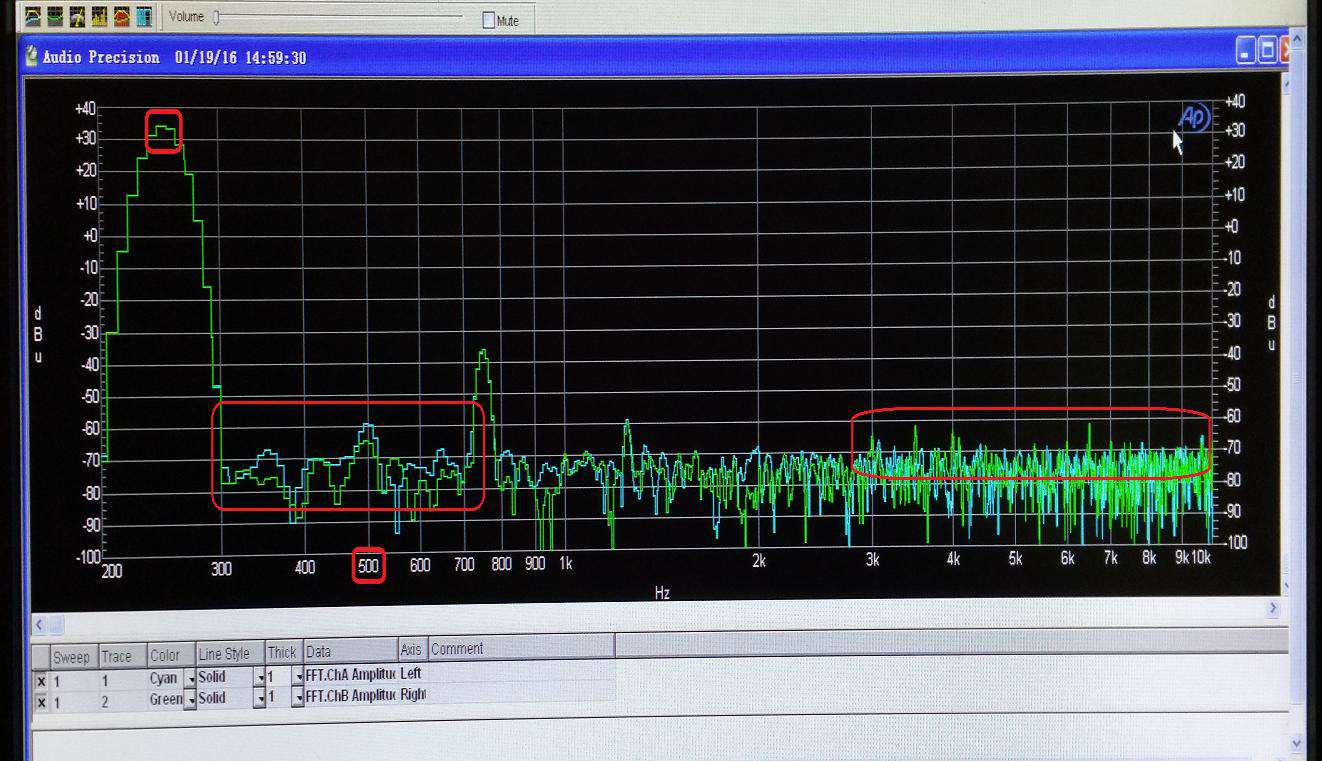Image resolution: width=1322 pixels, height=761 pixels.
Task: Click the Ap logo on the graph
Action: [1194, 118]
